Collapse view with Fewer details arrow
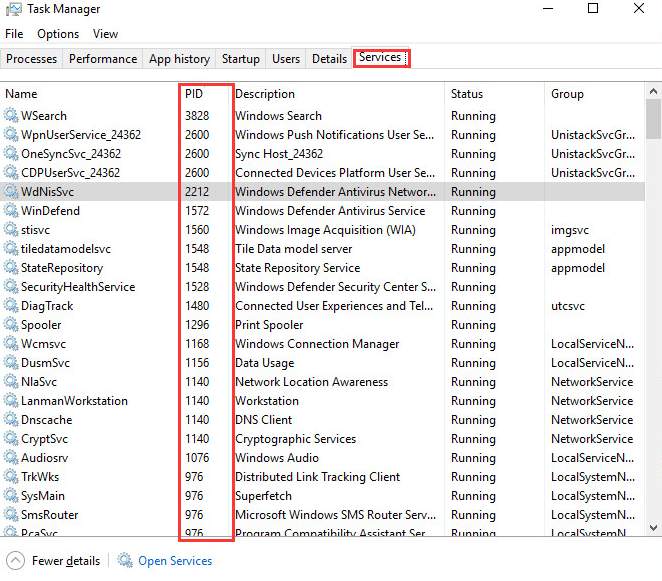The width and height of the screenshot is (662, 581). pos(15,561)
